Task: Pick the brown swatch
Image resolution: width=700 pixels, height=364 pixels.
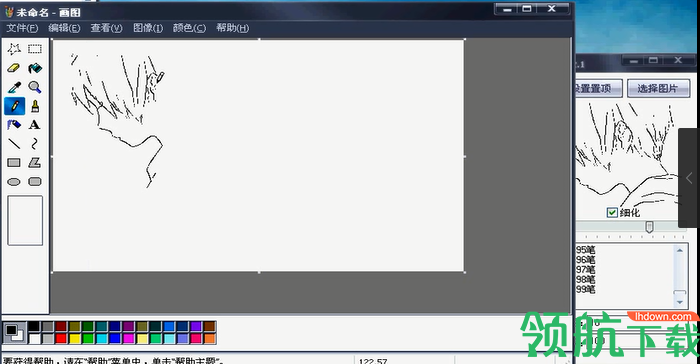Action: 209,326
